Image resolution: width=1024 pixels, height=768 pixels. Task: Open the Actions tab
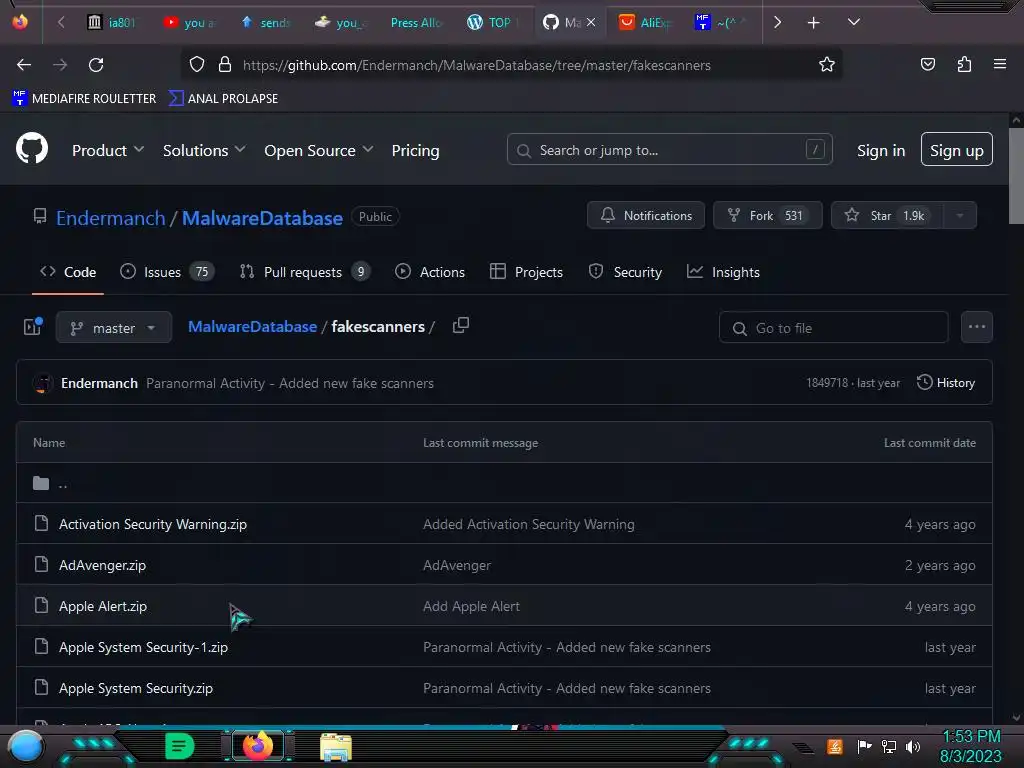click(430, 272)
